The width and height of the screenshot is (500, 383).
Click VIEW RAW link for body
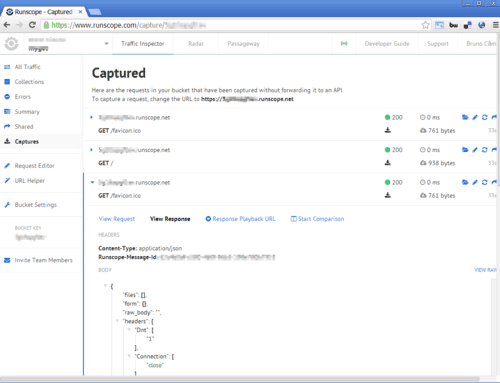(485, 270)
